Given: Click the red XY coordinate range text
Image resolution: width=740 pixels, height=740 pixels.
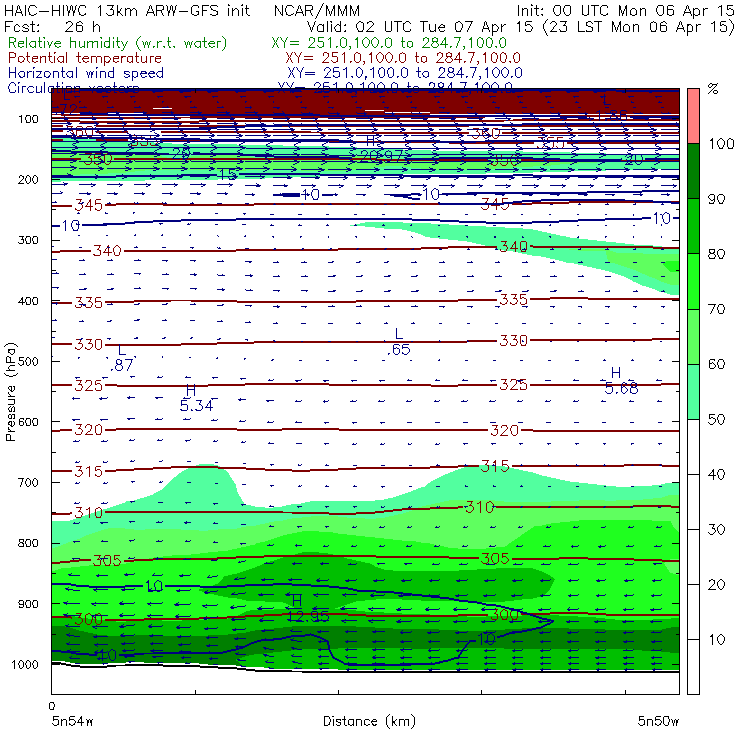Looking at the screenshot, I should pyautogui.click(x=403, y=58).
